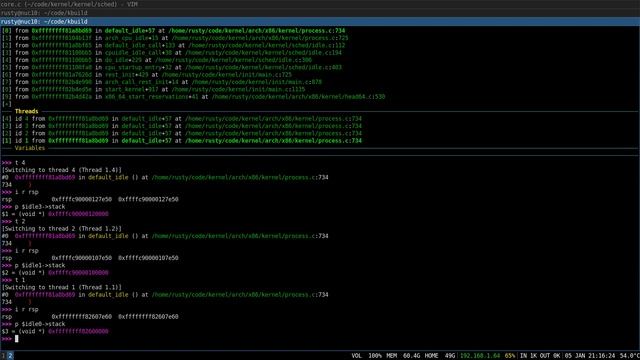Select the thread row '[3] id 3'
Screen dimensions: 640x360
point(182,126)
